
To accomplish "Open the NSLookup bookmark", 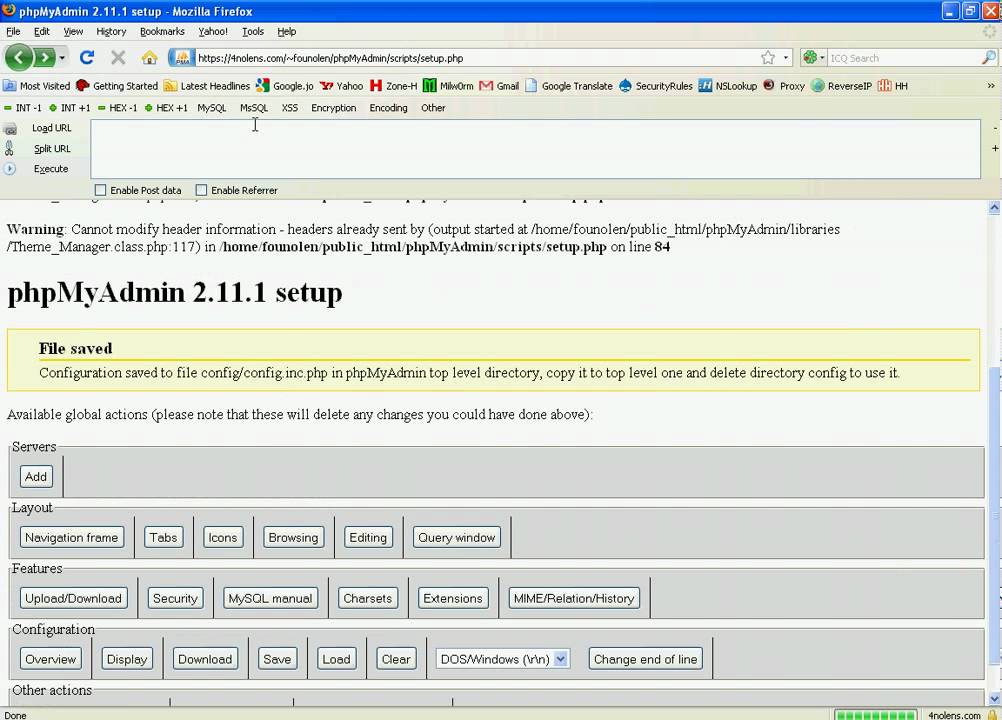I will [x=727, y=86].
